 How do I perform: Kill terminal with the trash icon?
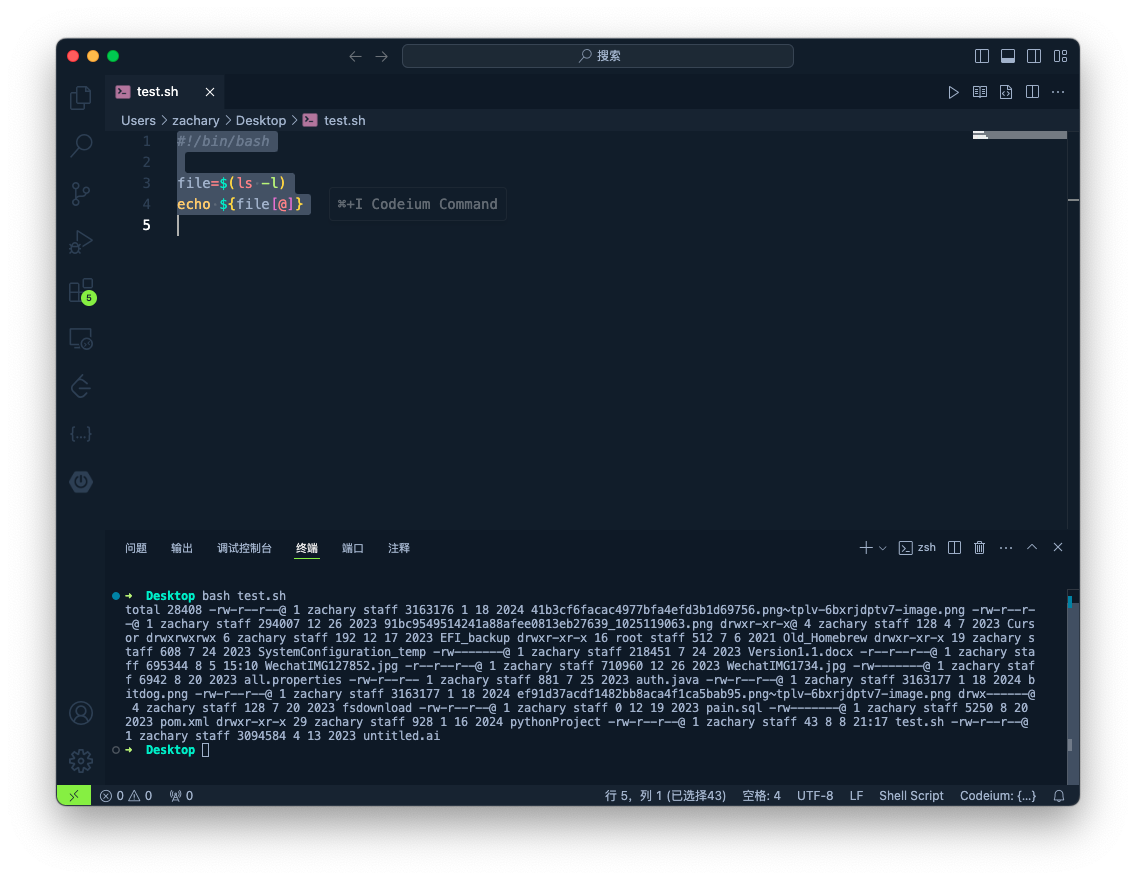point(980,548)
